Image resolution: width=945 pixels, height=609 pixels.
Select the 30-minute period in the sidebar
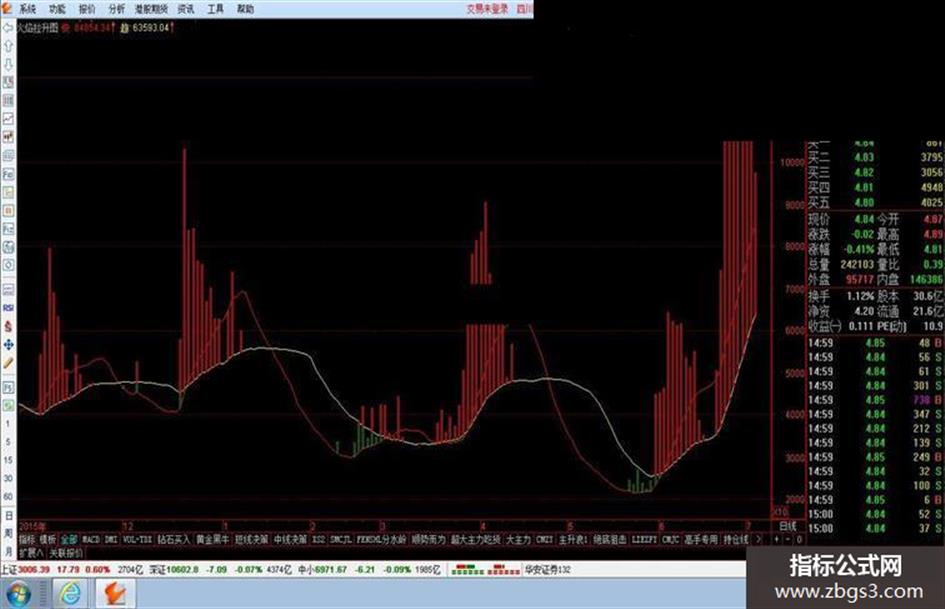[x=8, y=478]
